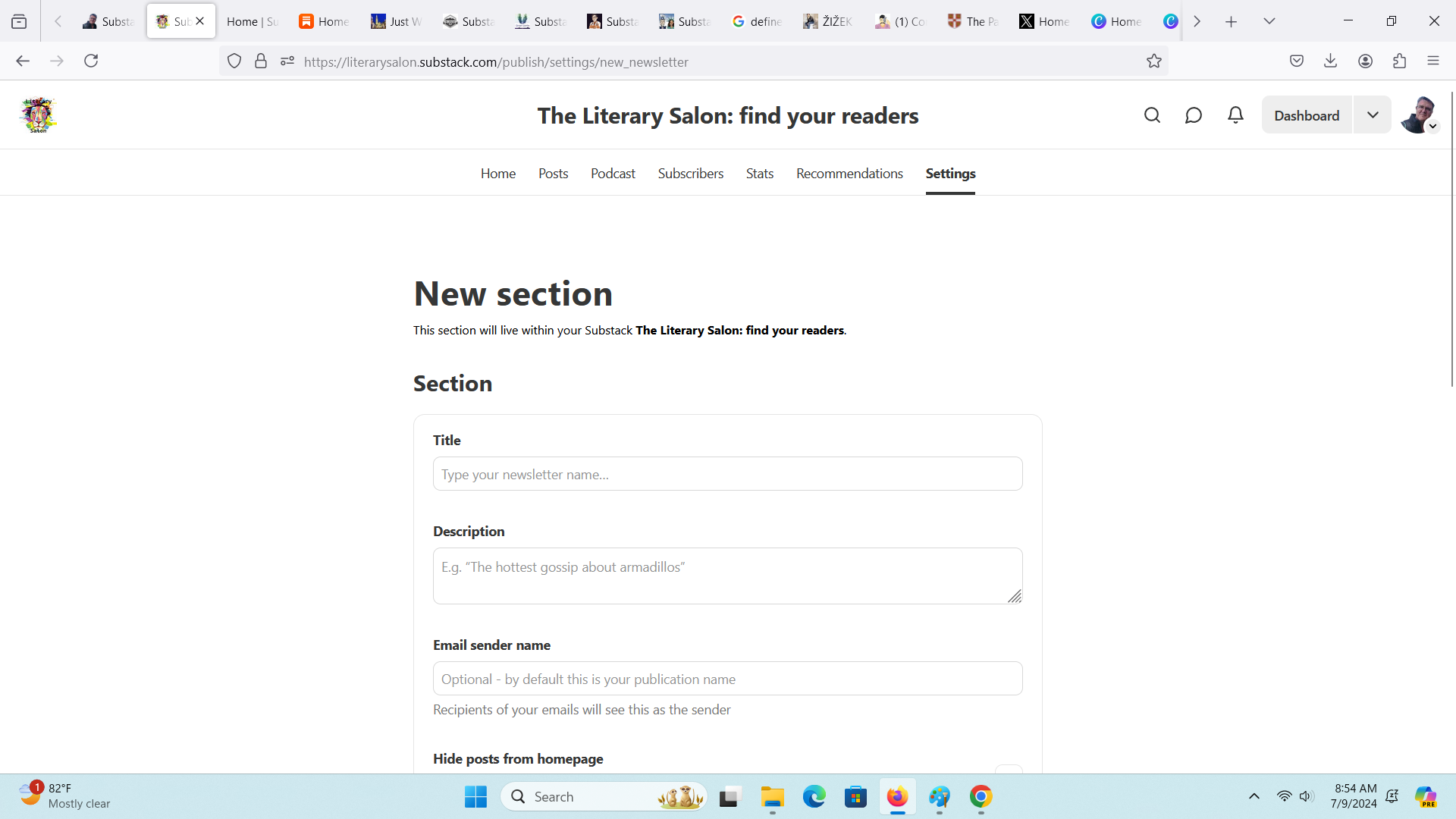
Task: Open the notifications bell icon
Action: coord(1235,115)
